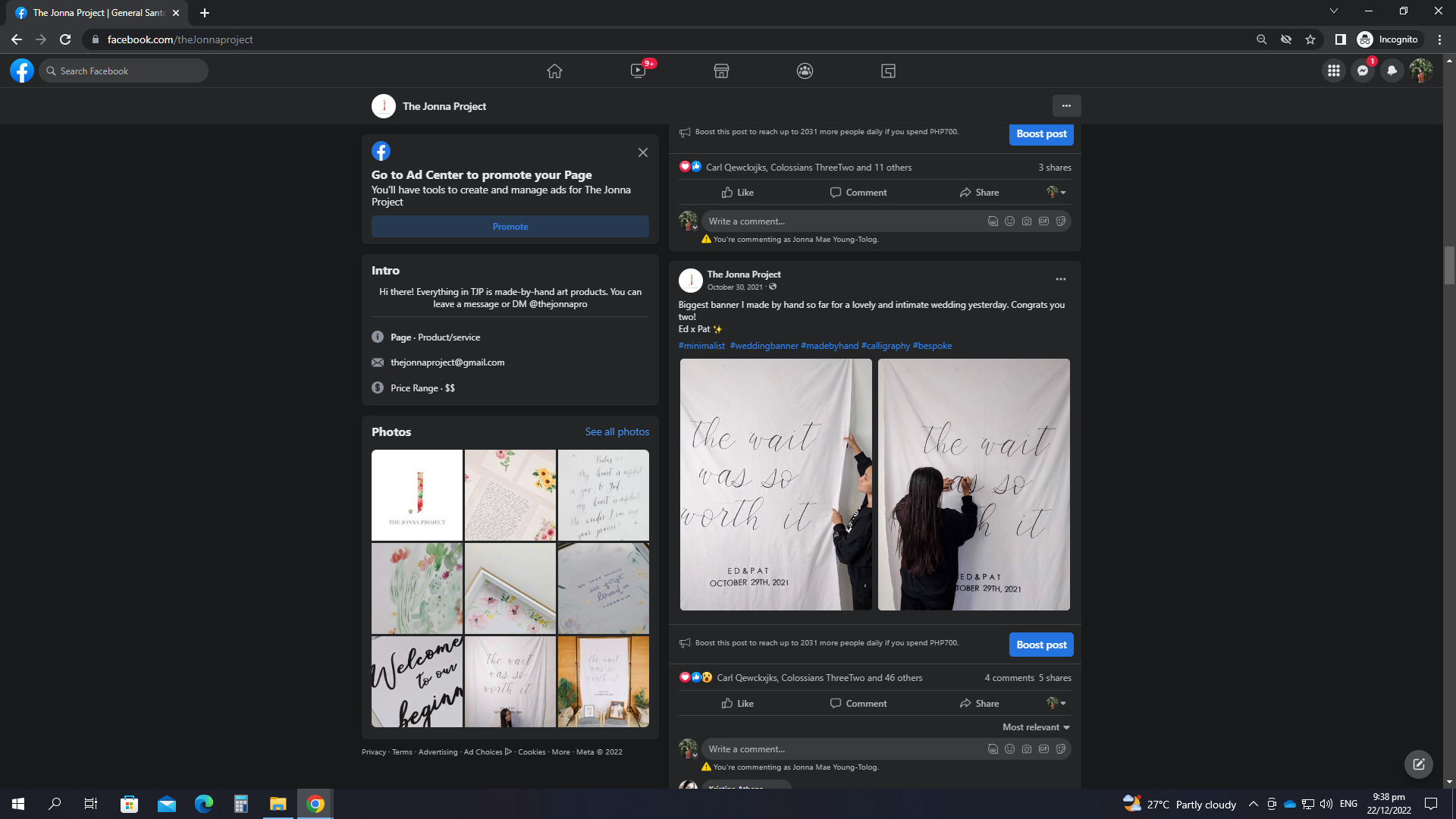
Task: Open the weather widget in taskbar
Action: 1179,804
